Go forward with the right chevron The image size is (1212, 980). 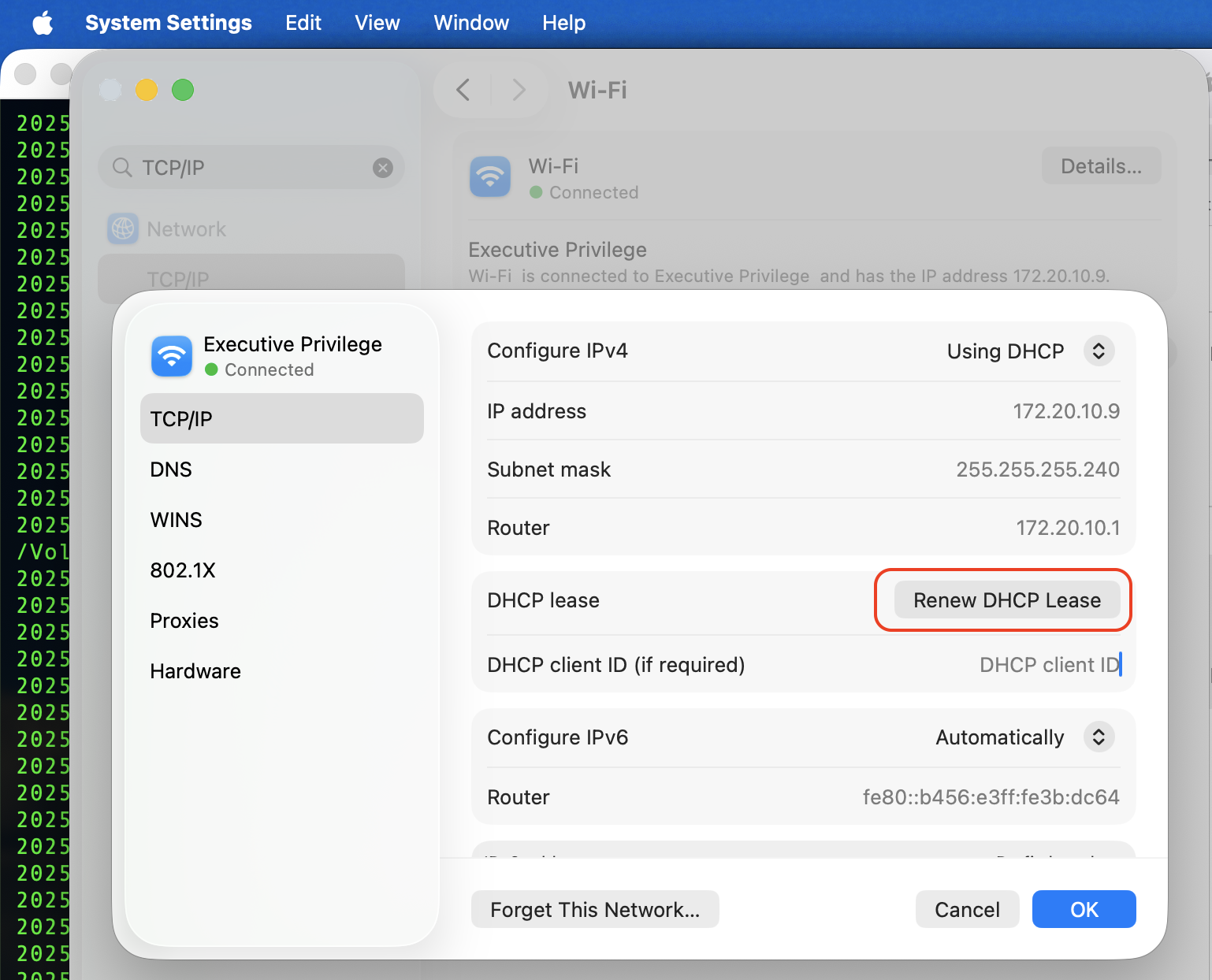(518, 90)
